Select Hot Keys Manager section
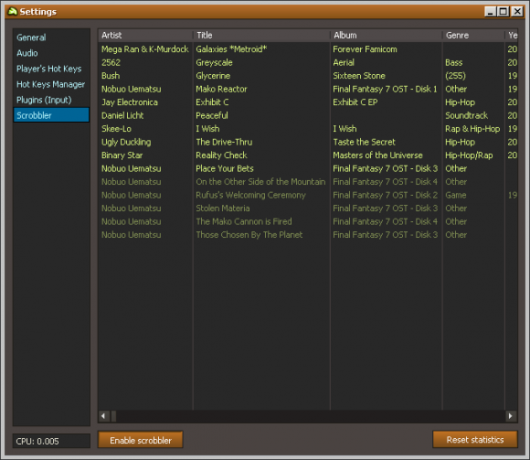530x460 pixels. [51, 84]
